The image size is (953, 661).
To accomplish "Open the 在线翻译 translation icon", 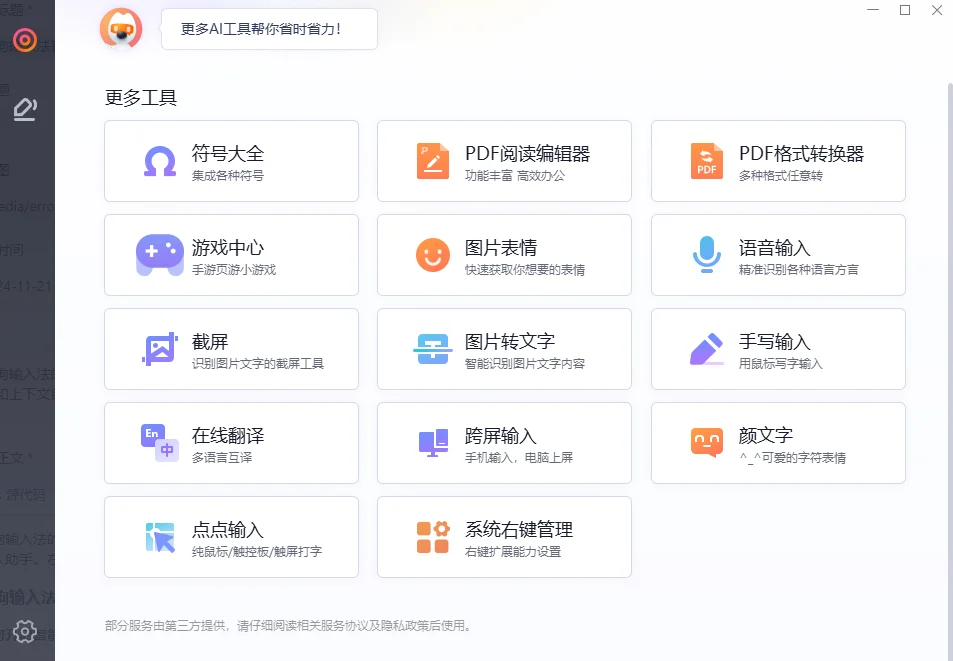I will [160, 443].
